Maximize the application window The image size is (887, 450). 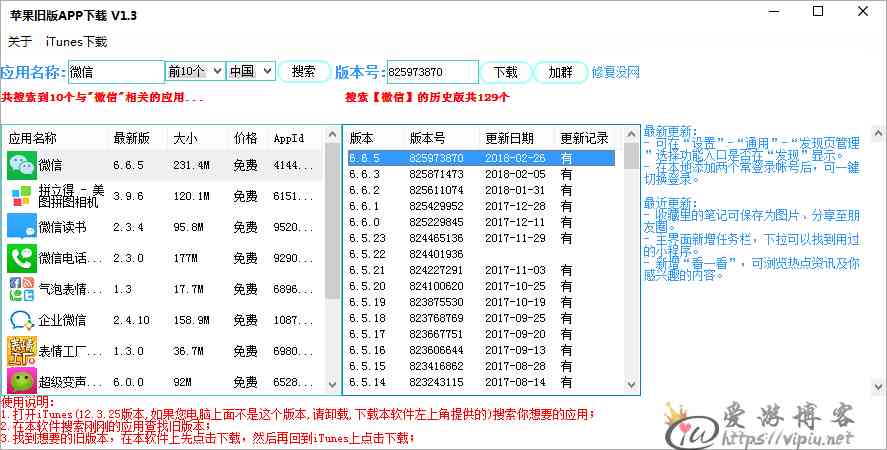coord(818,11)
